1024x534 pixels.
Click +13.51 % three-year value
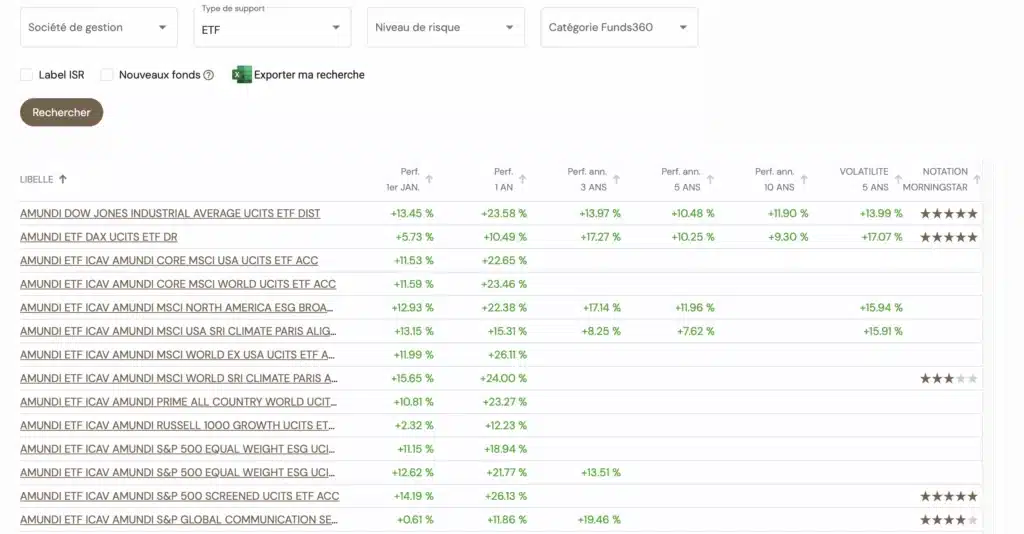pyautogui.click(x=601, y=473)
